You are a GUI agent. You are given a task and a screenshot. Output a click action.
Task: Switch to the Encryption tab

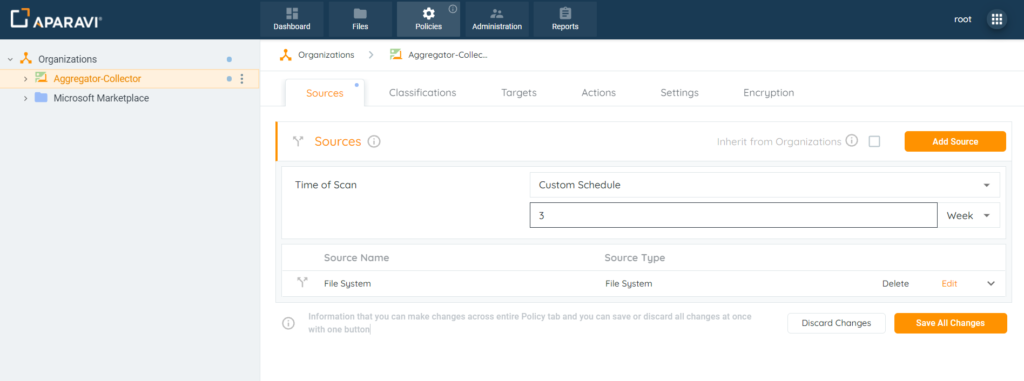(x=769, y=93)
